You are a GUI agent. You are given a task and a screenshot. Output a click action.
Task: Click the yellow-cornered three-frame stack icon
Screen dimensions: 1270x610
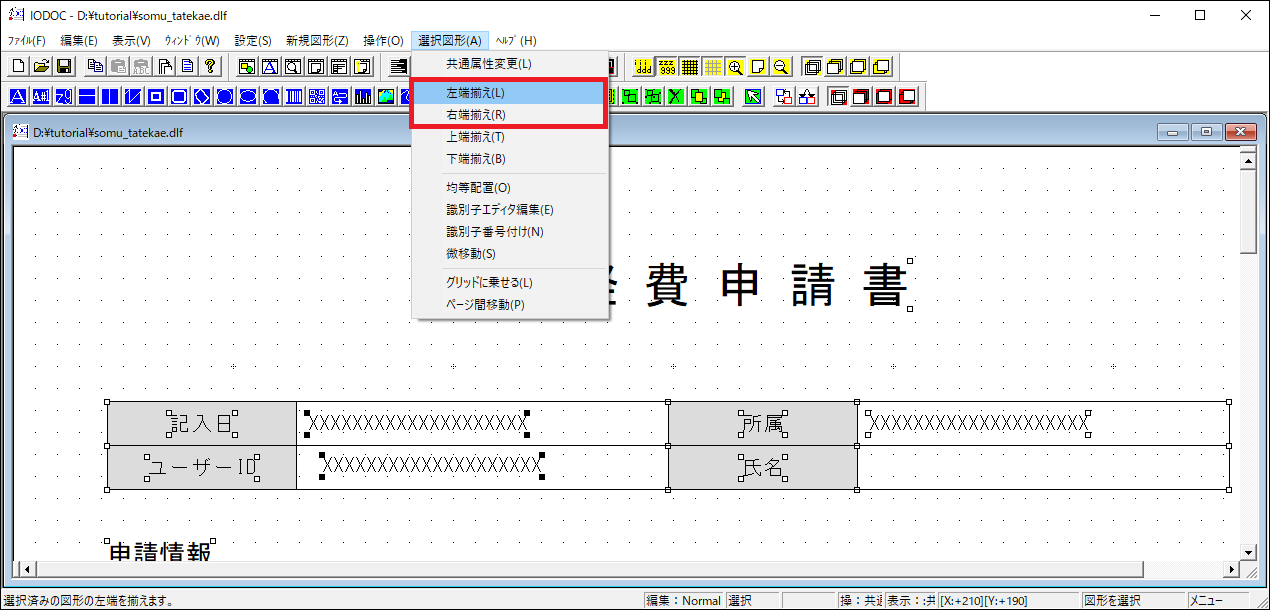[813, 66]
